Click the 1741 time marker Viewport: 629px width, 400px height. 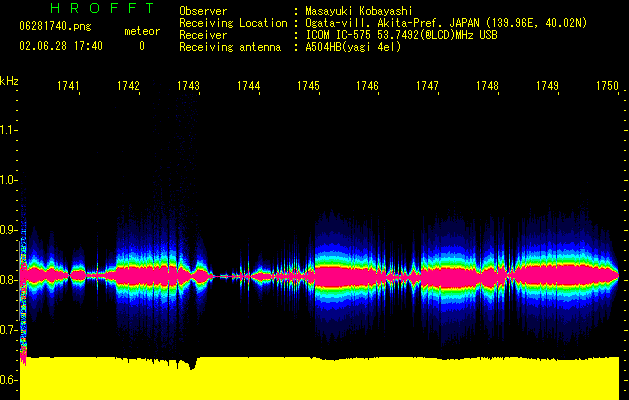point(68,86)
